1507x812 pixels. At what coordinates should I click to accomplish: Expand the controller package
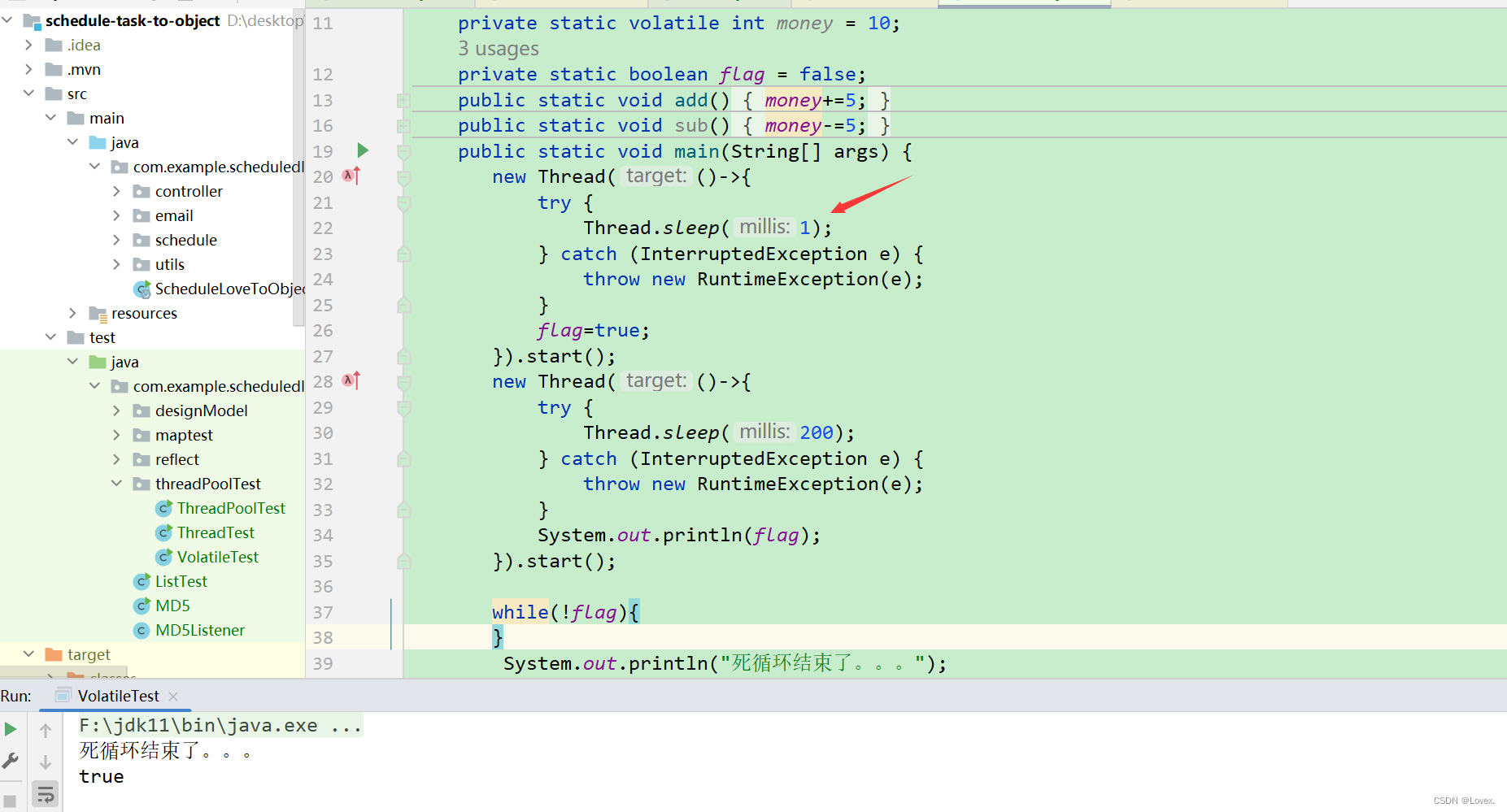[x=117, y=191]
